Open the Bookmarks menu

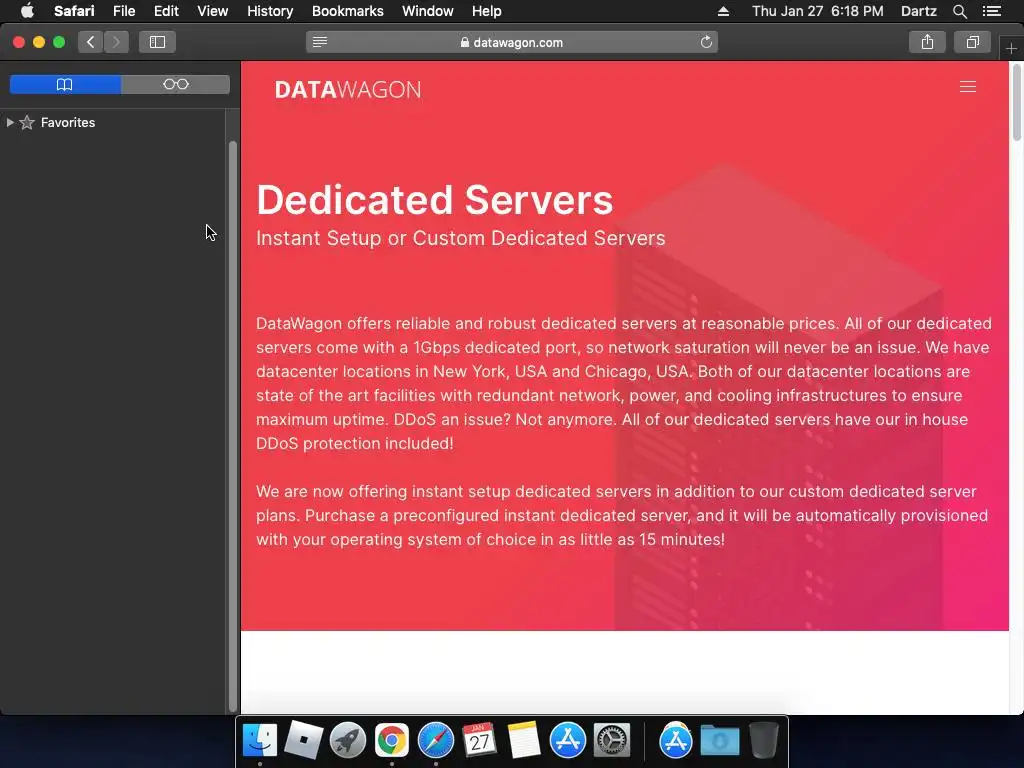(347, 11)
